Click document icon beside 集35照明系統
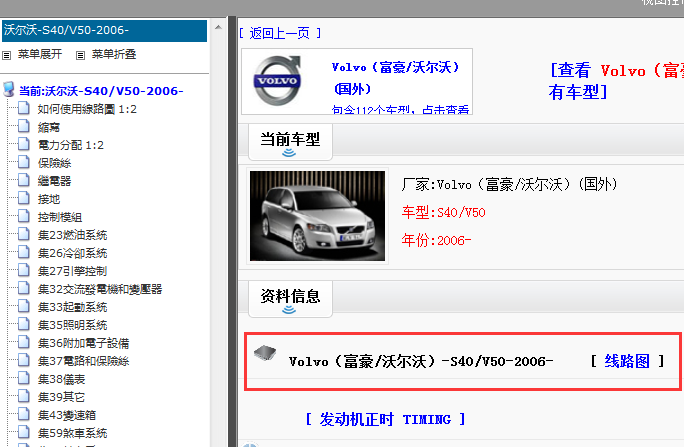The width and height of the screenshot is (684, 447). [24, 324]
